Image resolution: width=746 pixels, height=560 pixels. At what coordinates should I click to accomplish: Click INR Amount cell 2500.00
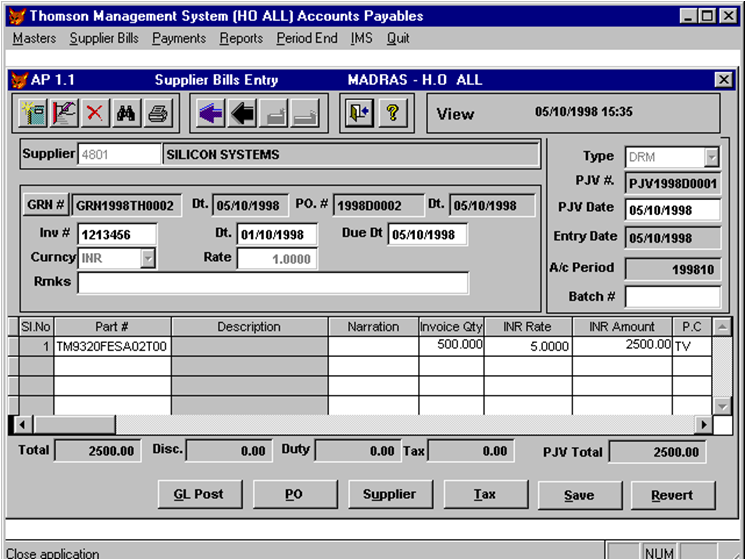(x=622, y=346)
